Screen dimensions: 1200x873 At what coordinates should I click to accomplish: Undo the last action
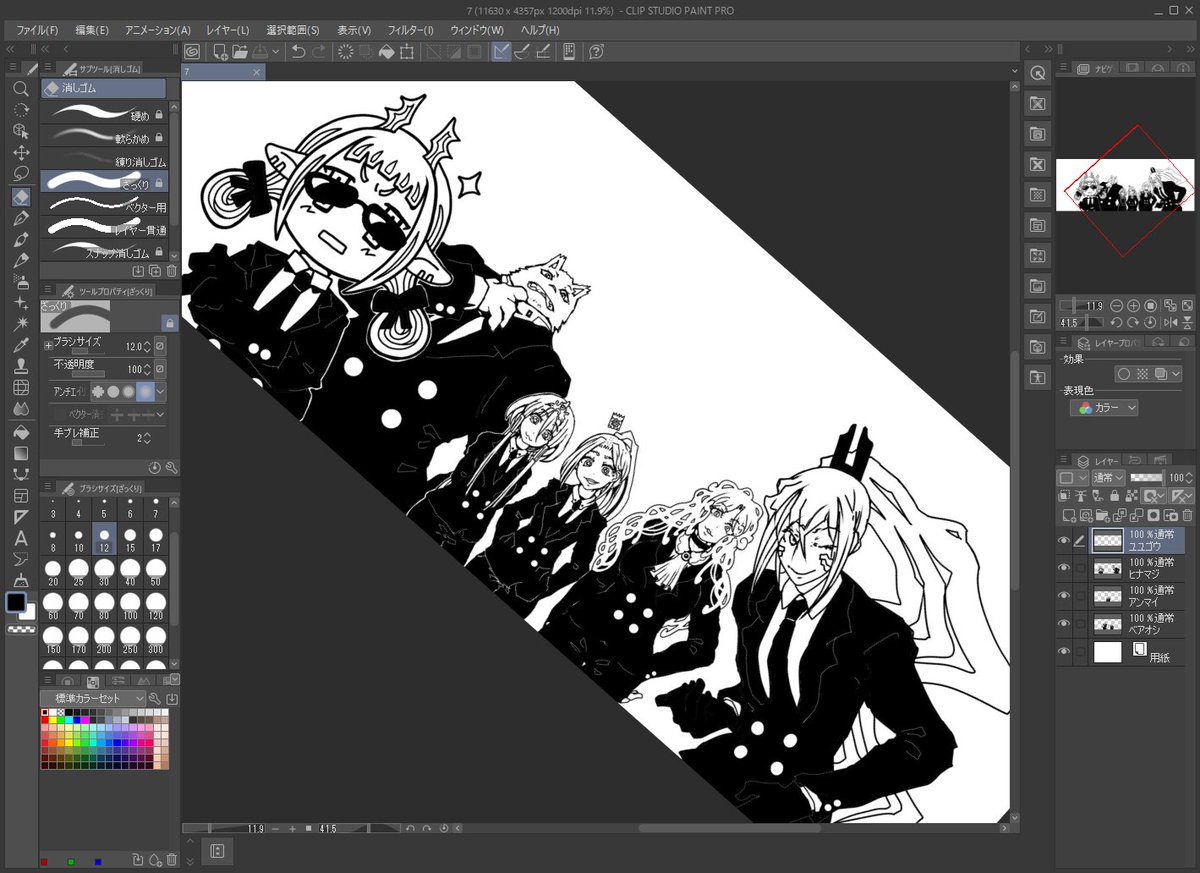tap(298, 51)
